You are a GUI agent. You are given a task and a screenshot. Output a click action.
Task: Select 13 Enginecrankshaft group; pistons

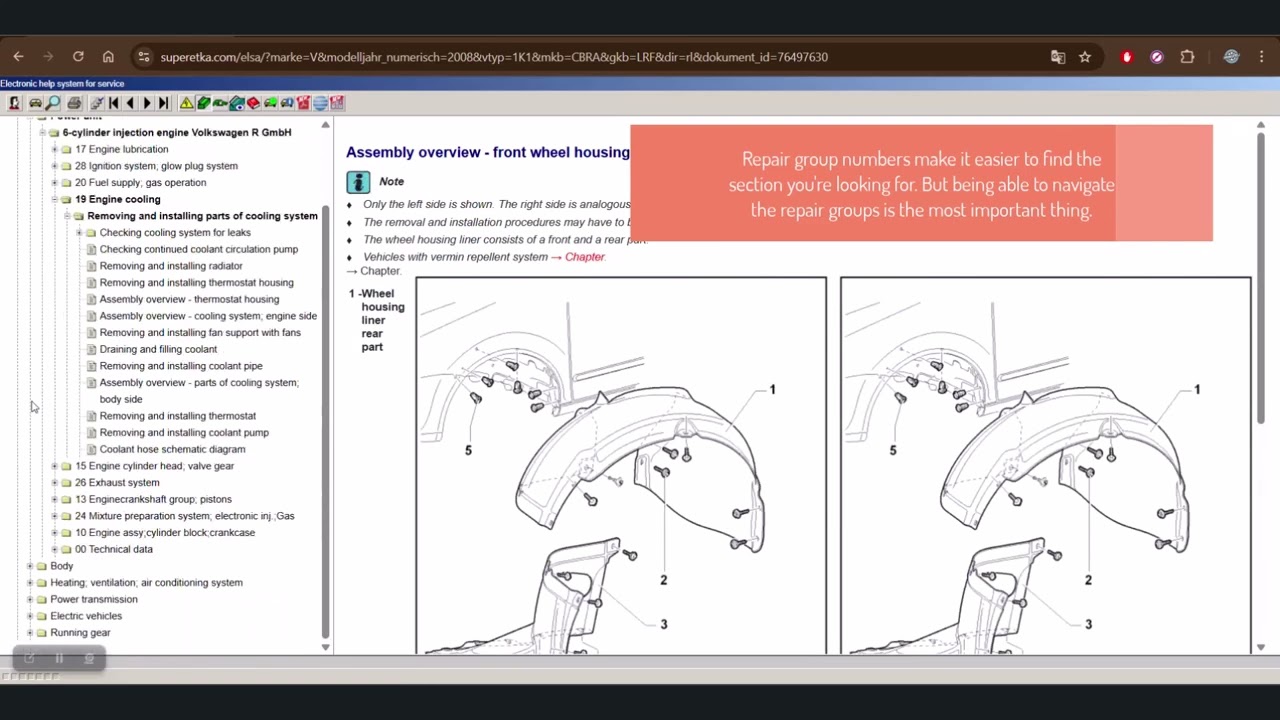(x=153, y=499)
